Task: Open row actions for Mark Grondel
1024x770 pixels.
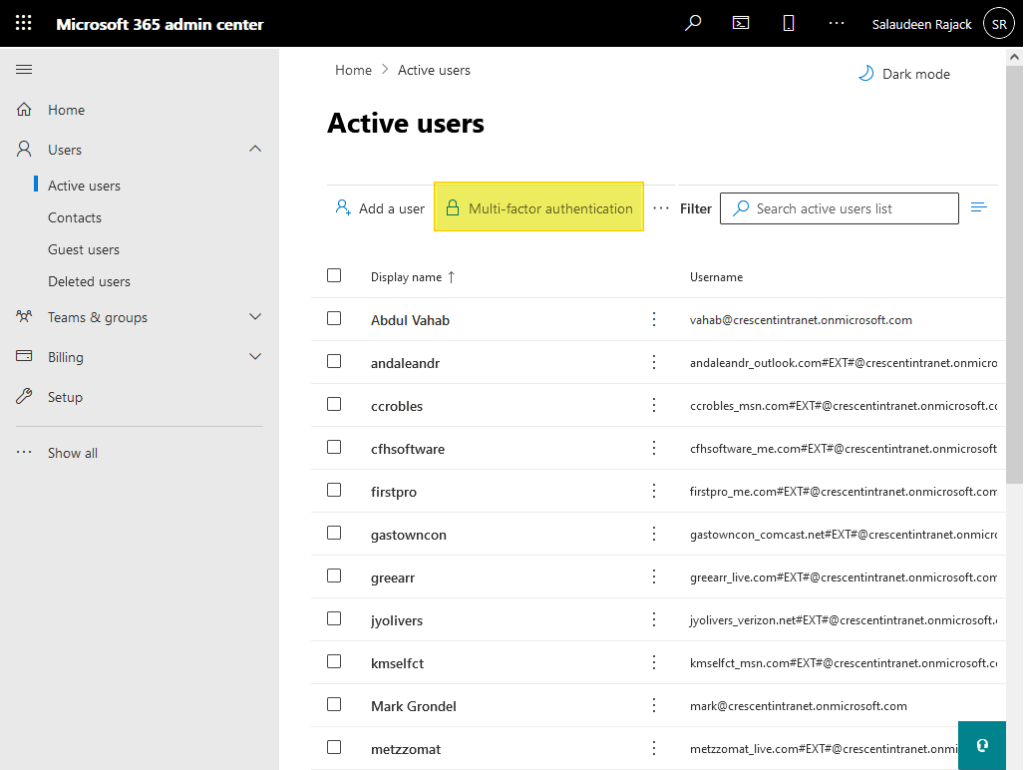Action: tap(654, 705)
